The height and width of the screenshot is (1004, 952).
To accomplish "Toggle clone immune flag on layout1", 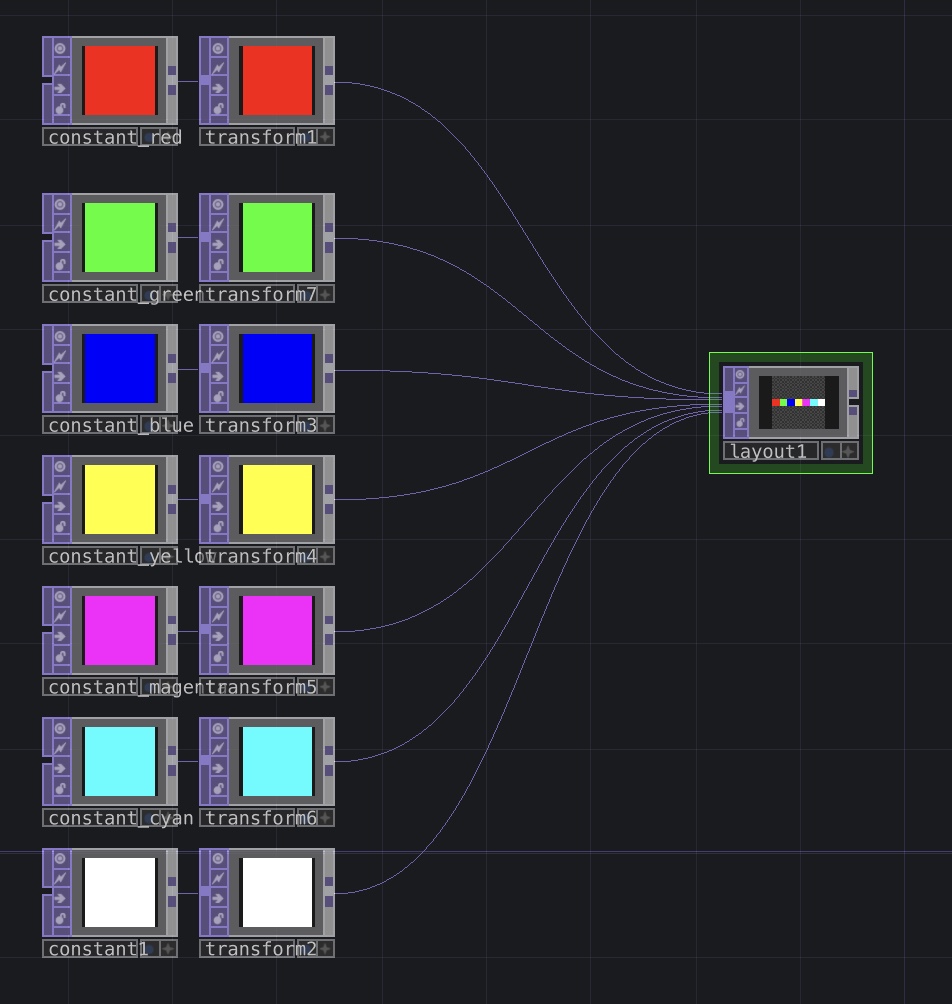I will (x=740, y=390).
